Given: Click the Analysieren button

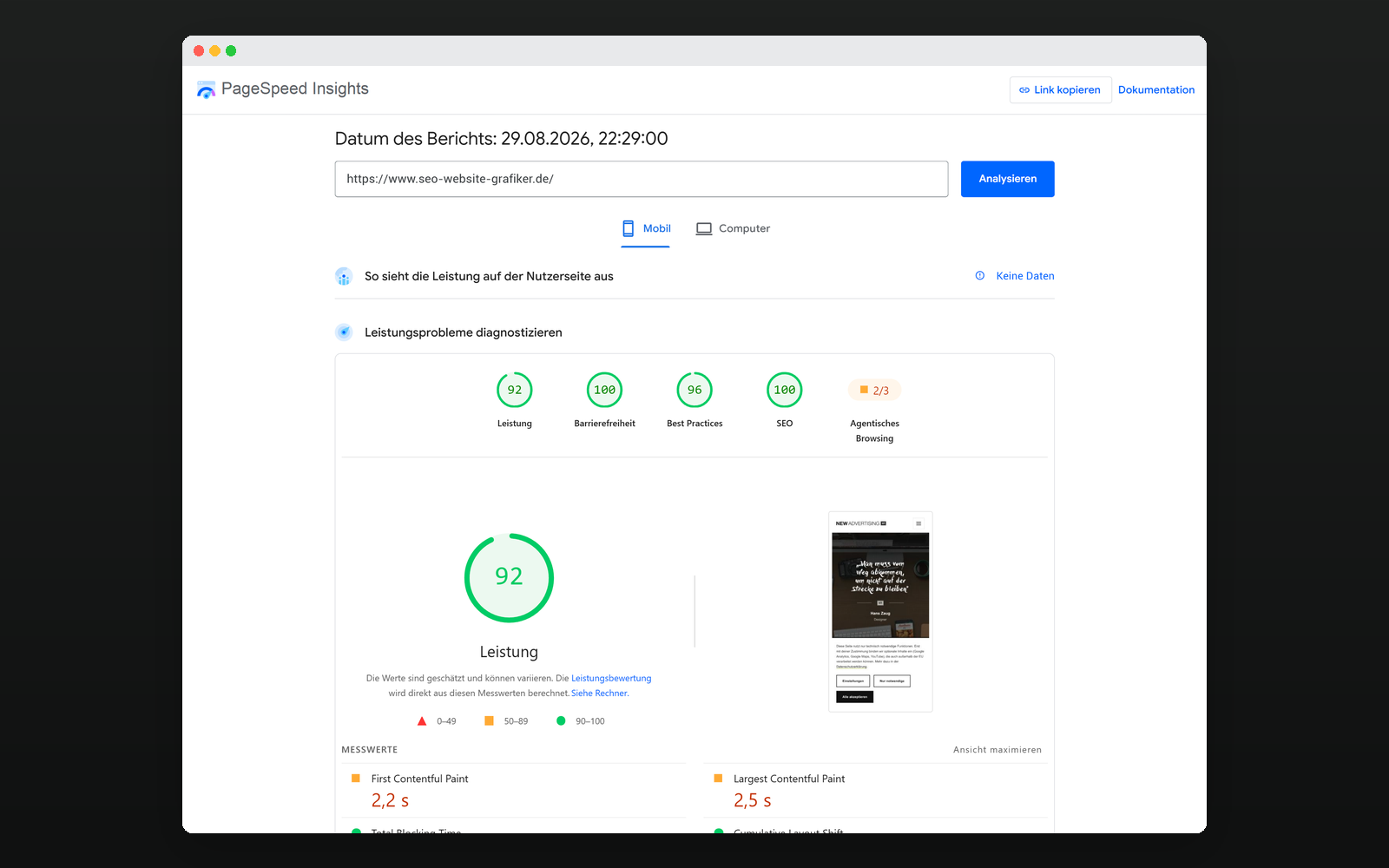Looking at the screenshot, I should 1007,179.
